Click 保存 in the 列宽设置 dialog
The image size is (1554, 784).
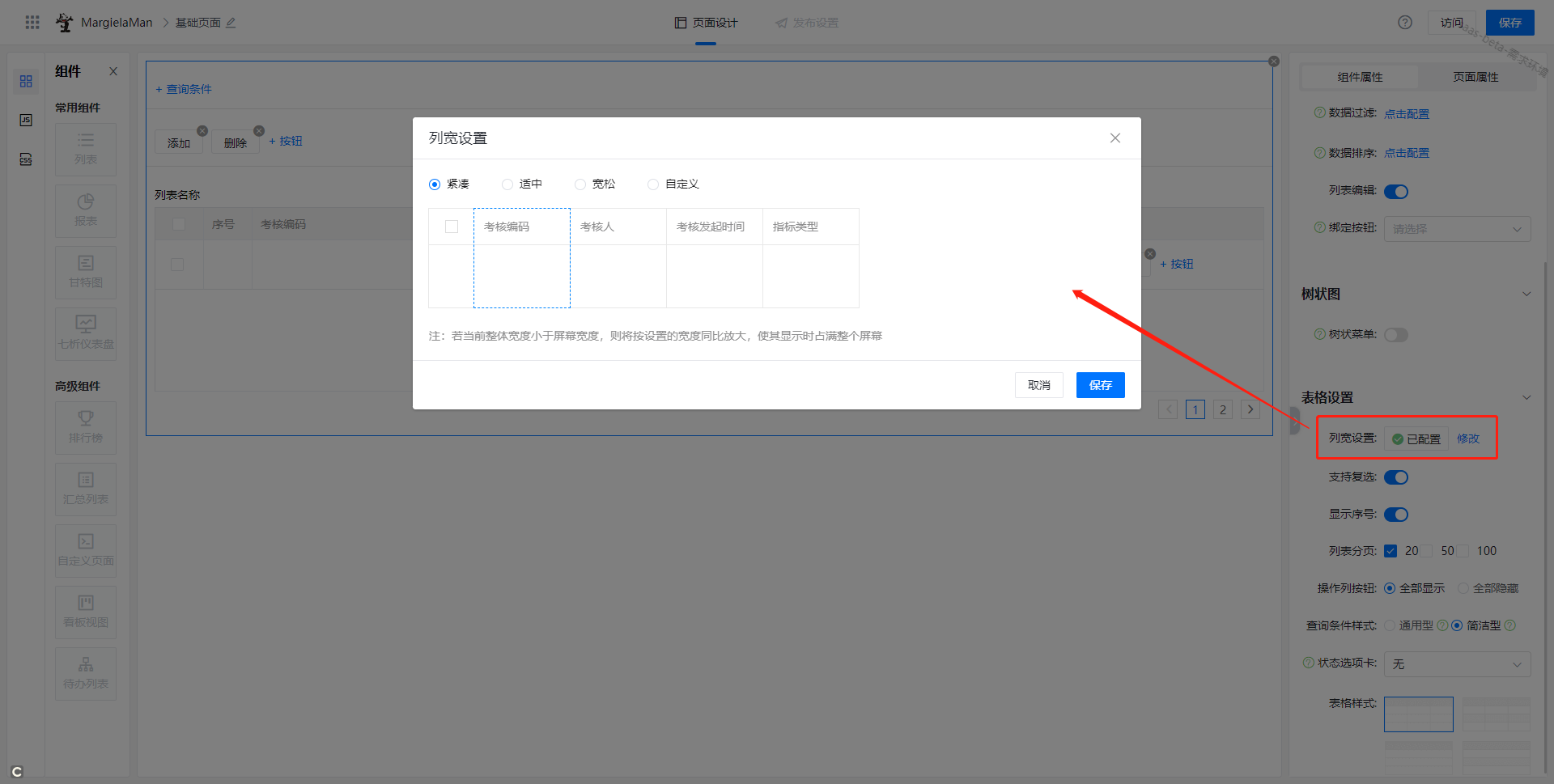pyautogui.click(x=1101, y=385)
